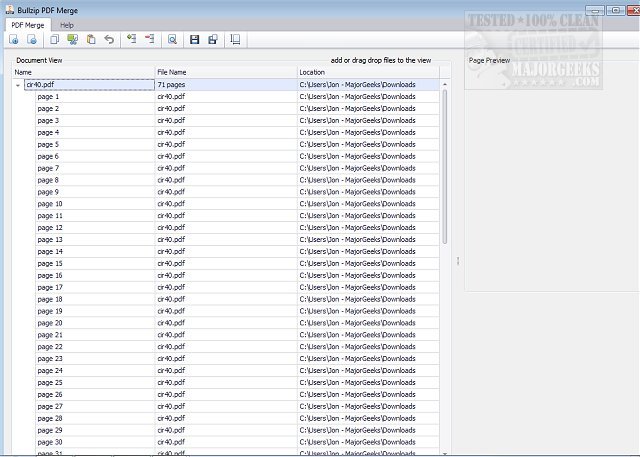Click the rightmost toolbar page icon
640x457 pixels.
[235, 40]
